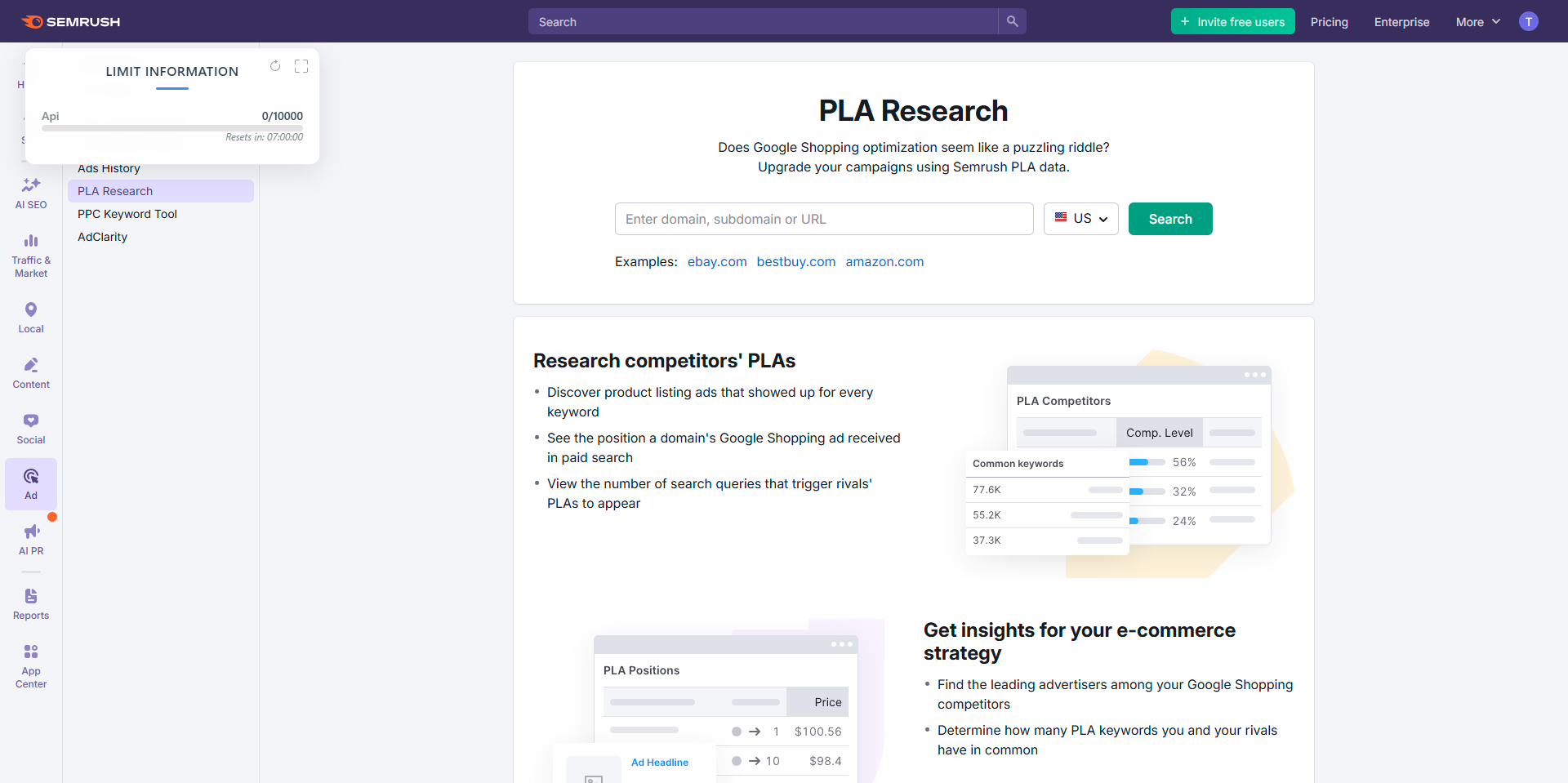Open the AI SEO section
This screenshot has height=783, width=1568.
coord(30,194)
